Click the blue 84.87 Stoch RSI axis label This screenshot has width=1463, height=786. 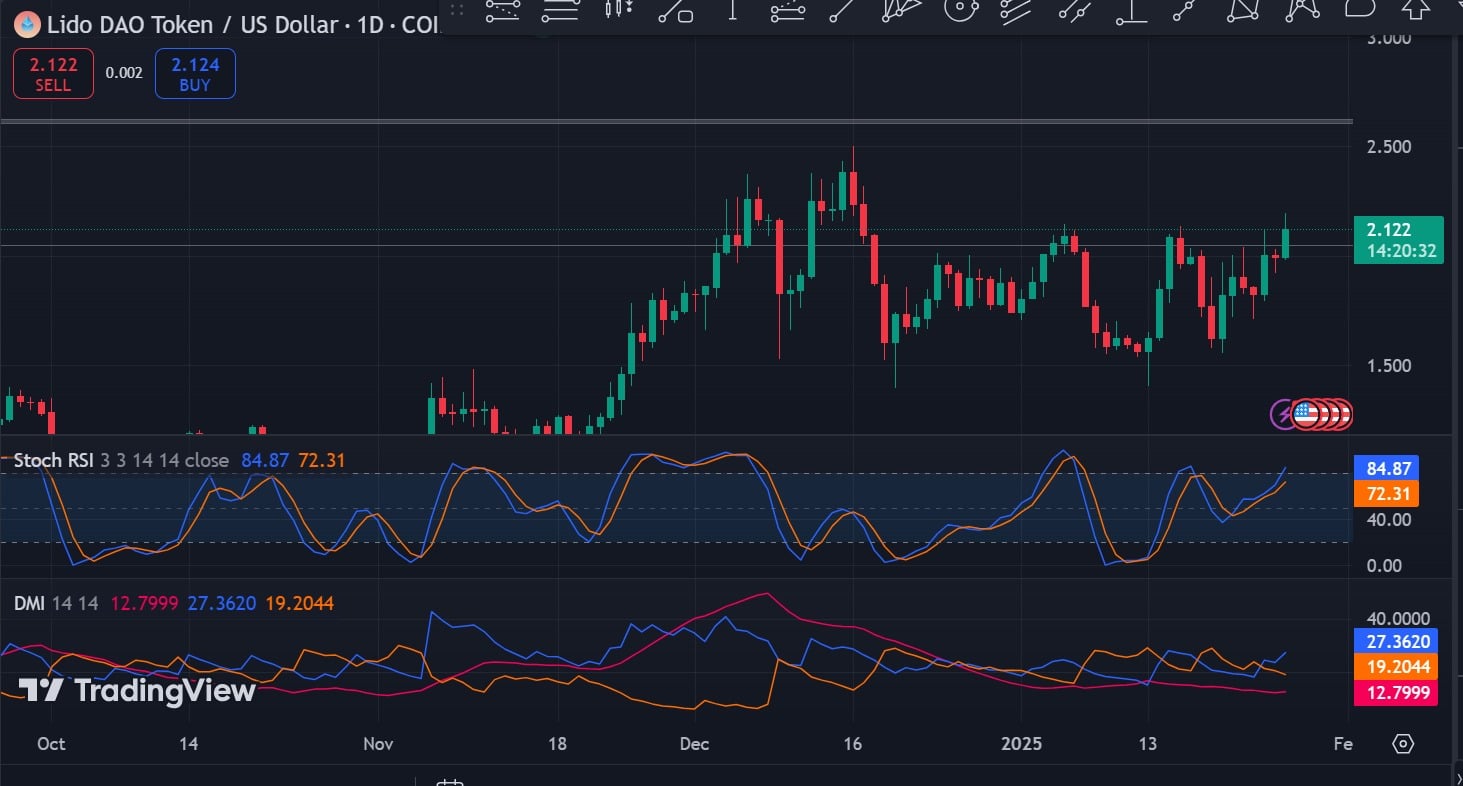(1385, 468)
